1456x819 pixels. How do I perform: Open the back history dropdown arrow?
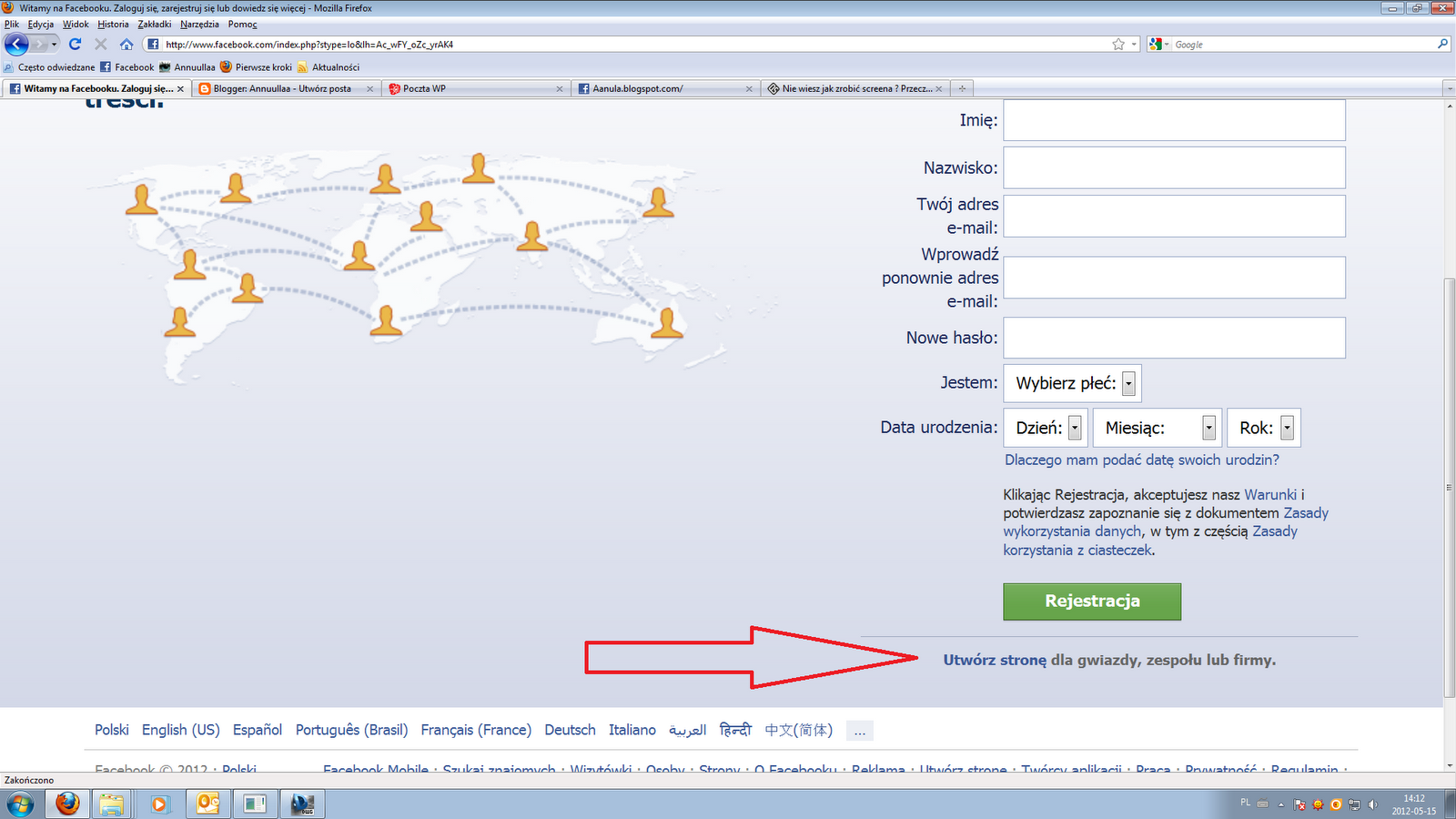[x=54, y=44]
